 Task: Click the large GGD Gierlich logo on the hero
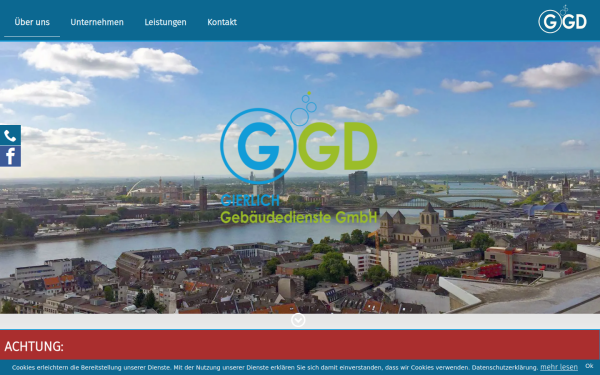point(299,158)
